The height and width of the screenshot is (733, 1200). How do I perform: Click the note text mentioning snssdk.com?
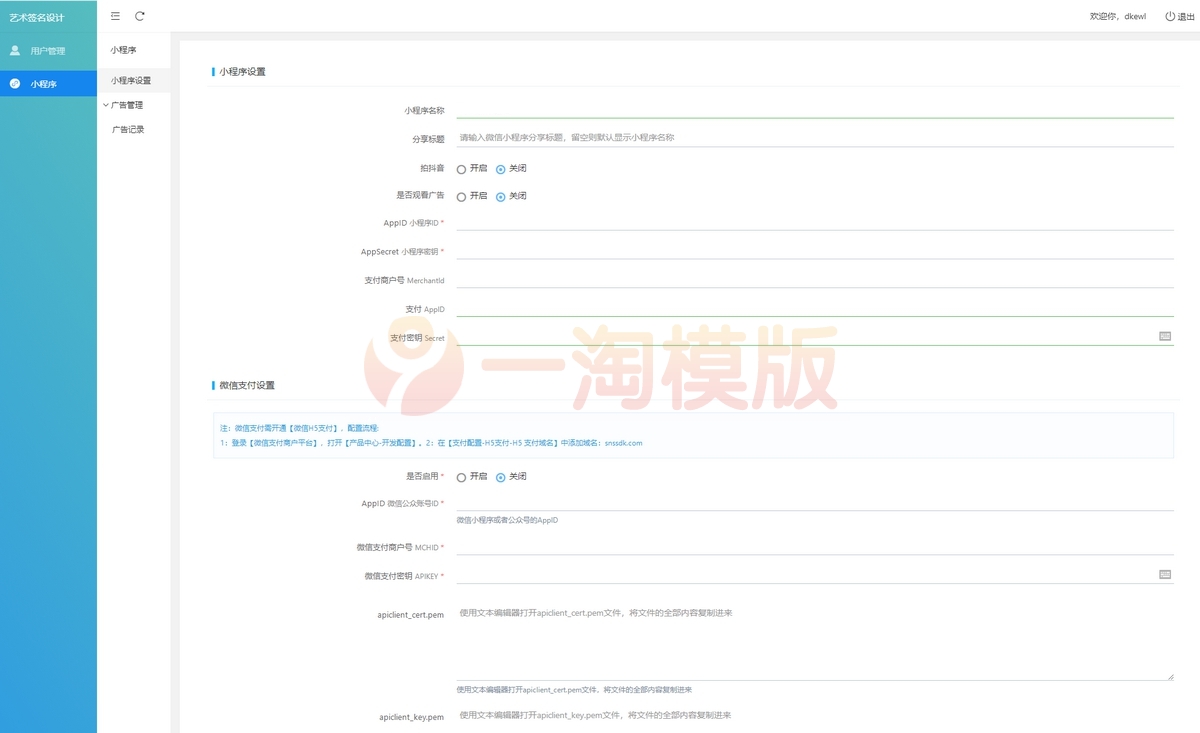(431, 442)
